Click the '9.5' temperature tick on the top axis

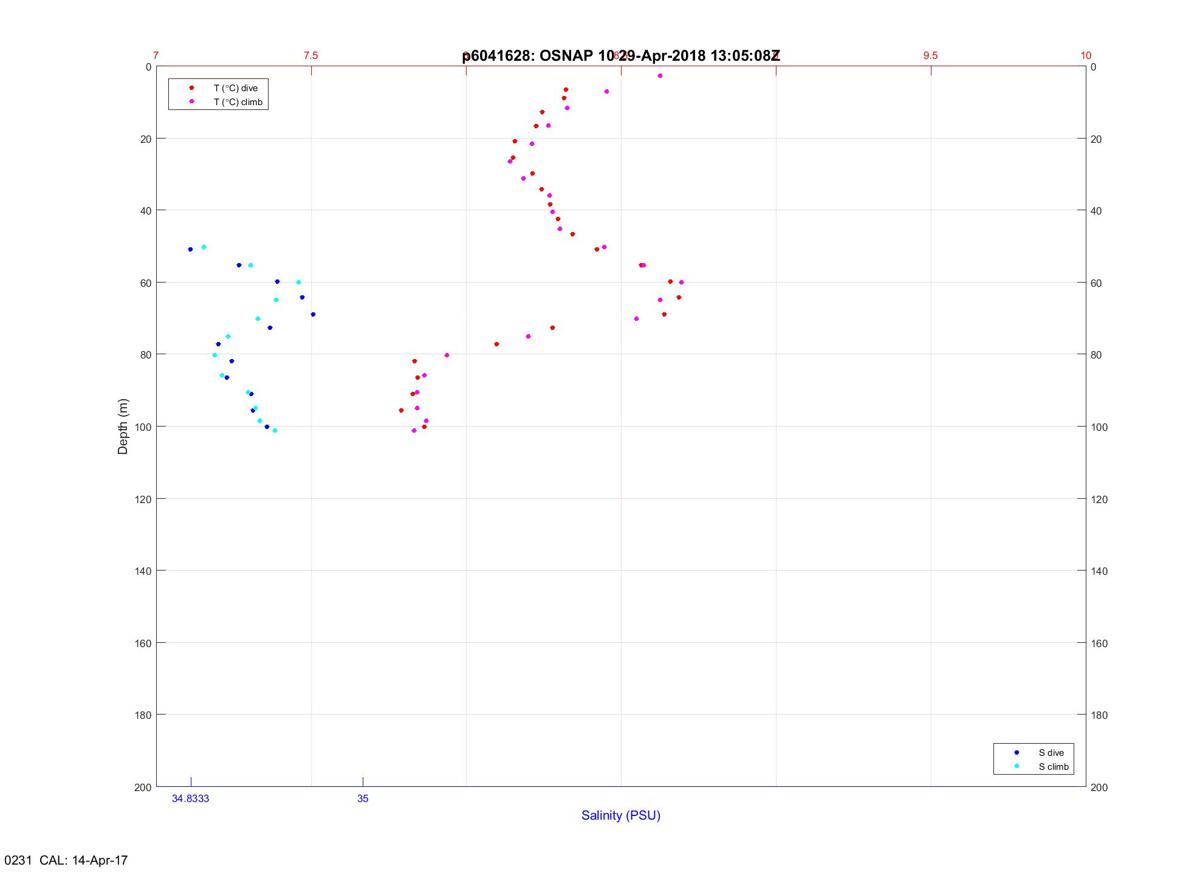pyautogui.click(x=931, y=55)
